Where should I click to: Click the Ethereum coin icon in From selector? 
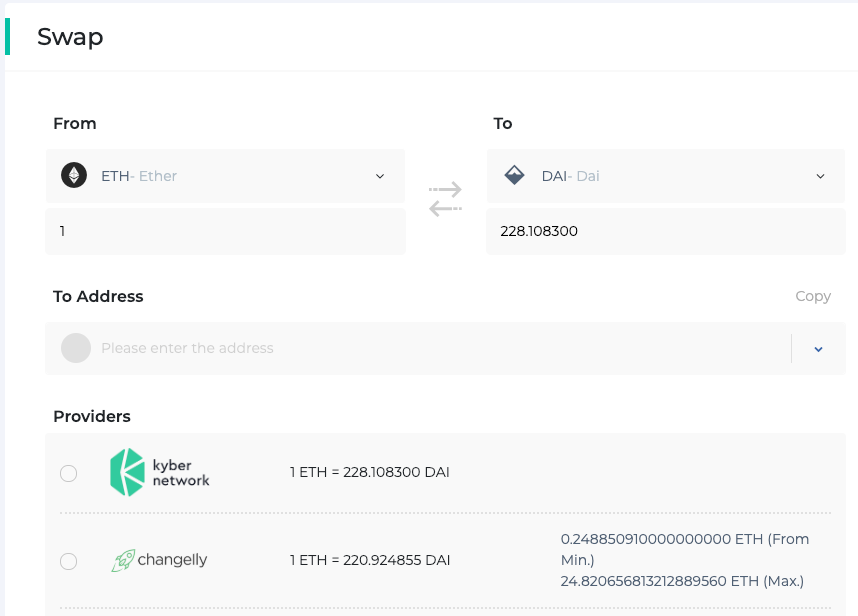coord(74,176)
